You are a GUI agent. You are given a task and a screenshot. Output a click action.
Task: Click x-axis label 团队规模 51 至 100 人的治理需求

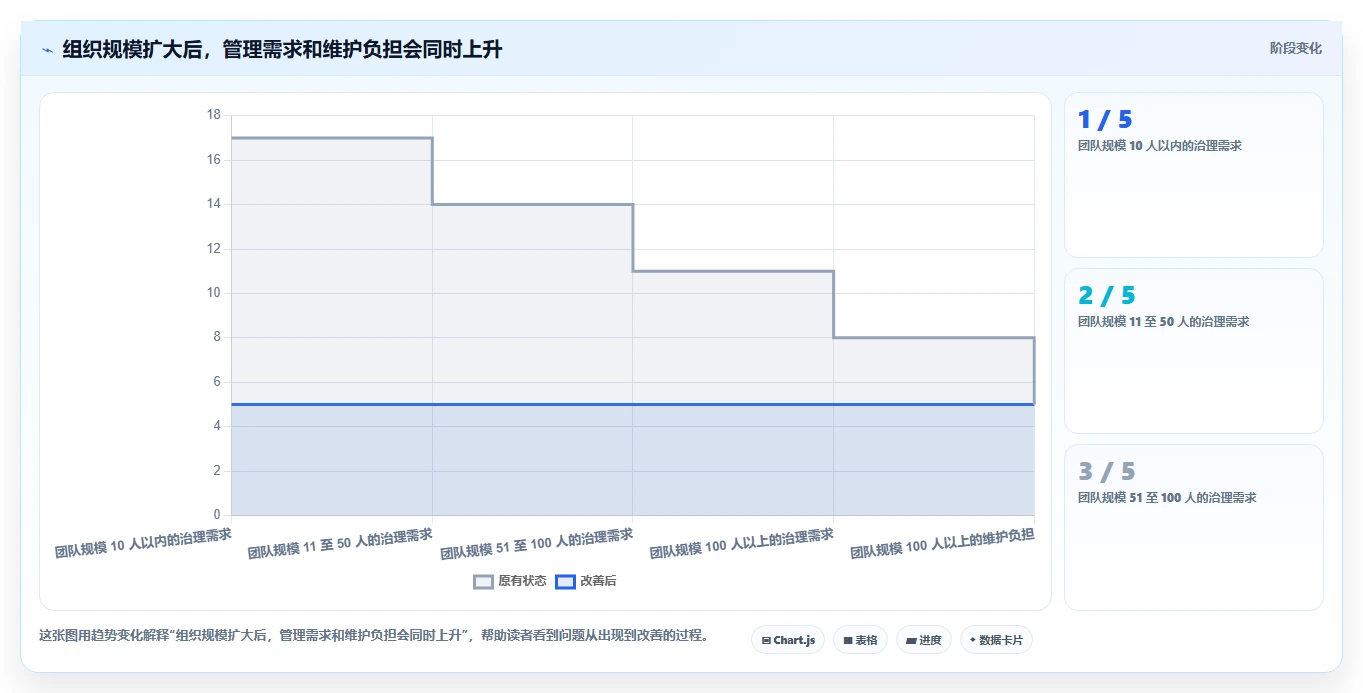click(537, 543)
